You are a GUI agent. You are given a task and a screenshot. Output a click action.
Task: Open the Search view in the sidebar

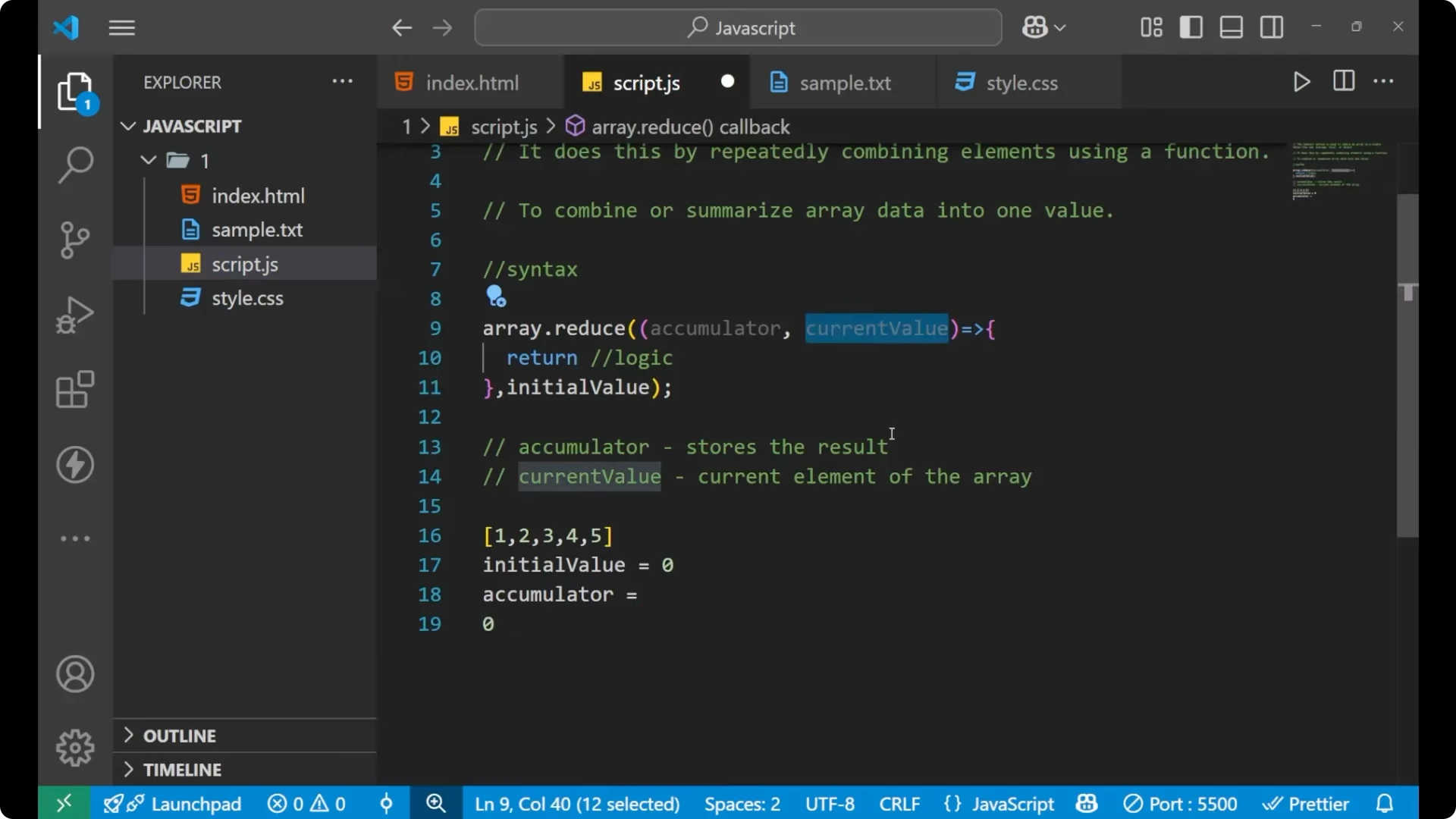(x=74, y=164)
